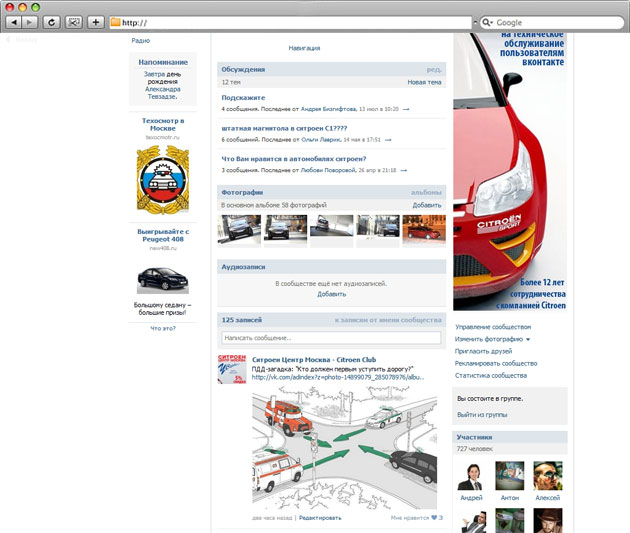The image size is (630, 533).
Task: Click arrow after Любови Поворовой message
Action: [403, 170]
